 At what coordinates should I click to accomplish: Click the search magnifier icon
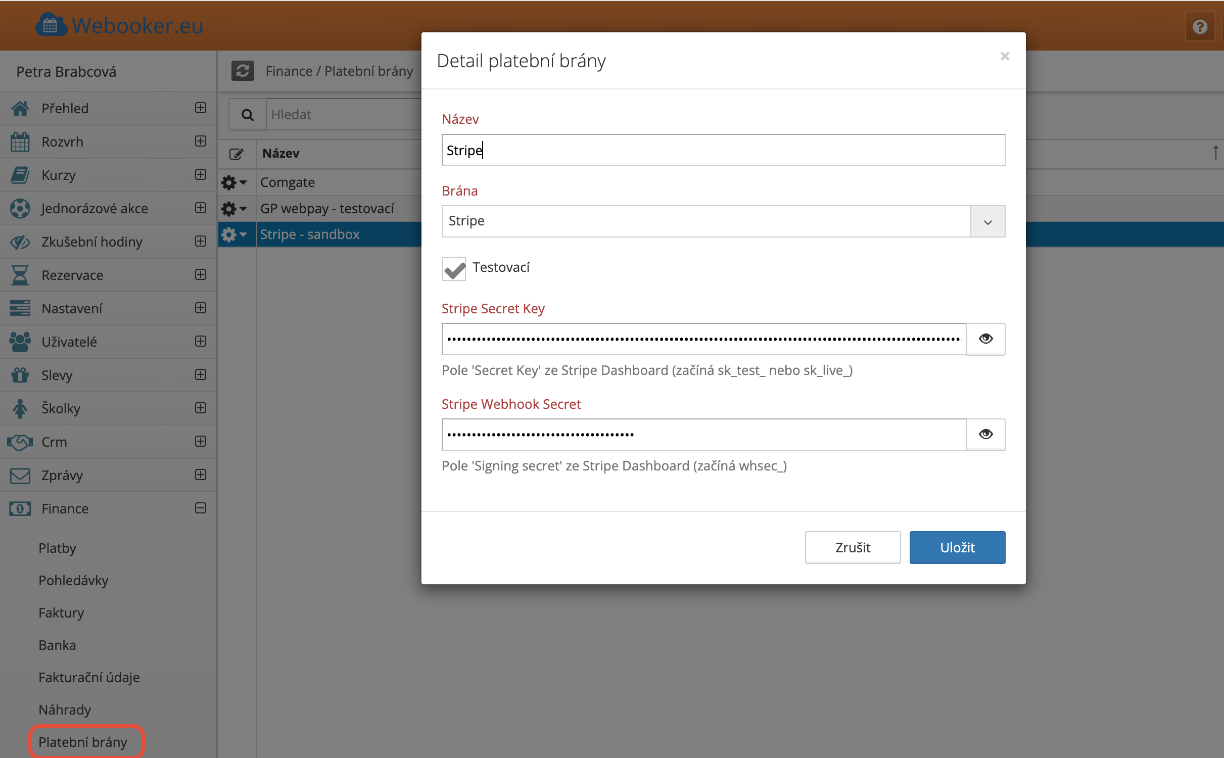(x=247, y=115)
